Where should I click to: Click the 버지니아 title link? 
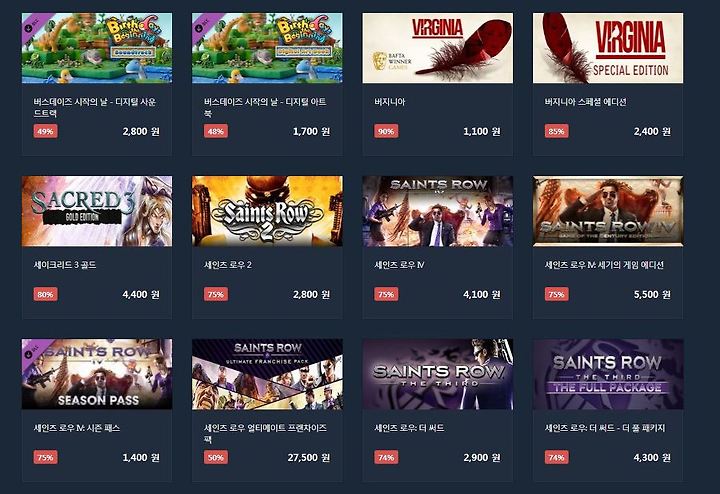click(x=390, y=102)
